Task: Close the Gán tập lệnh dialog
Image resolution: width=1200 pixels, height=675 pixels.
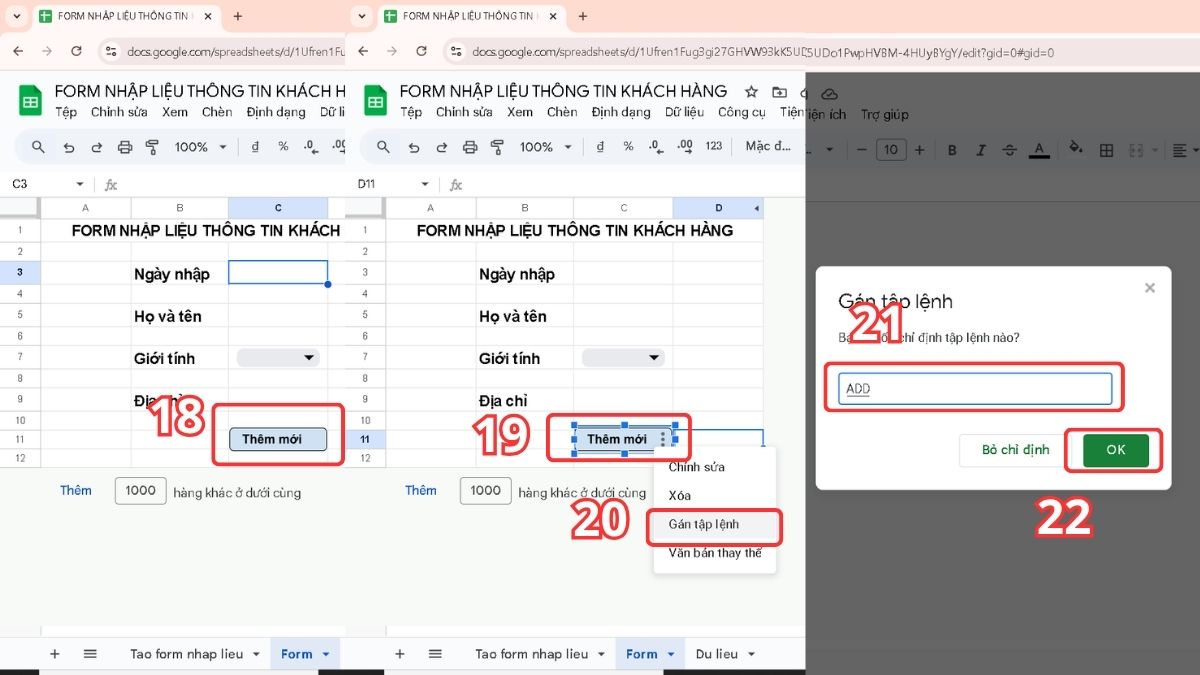Action: coord(1149,288)
